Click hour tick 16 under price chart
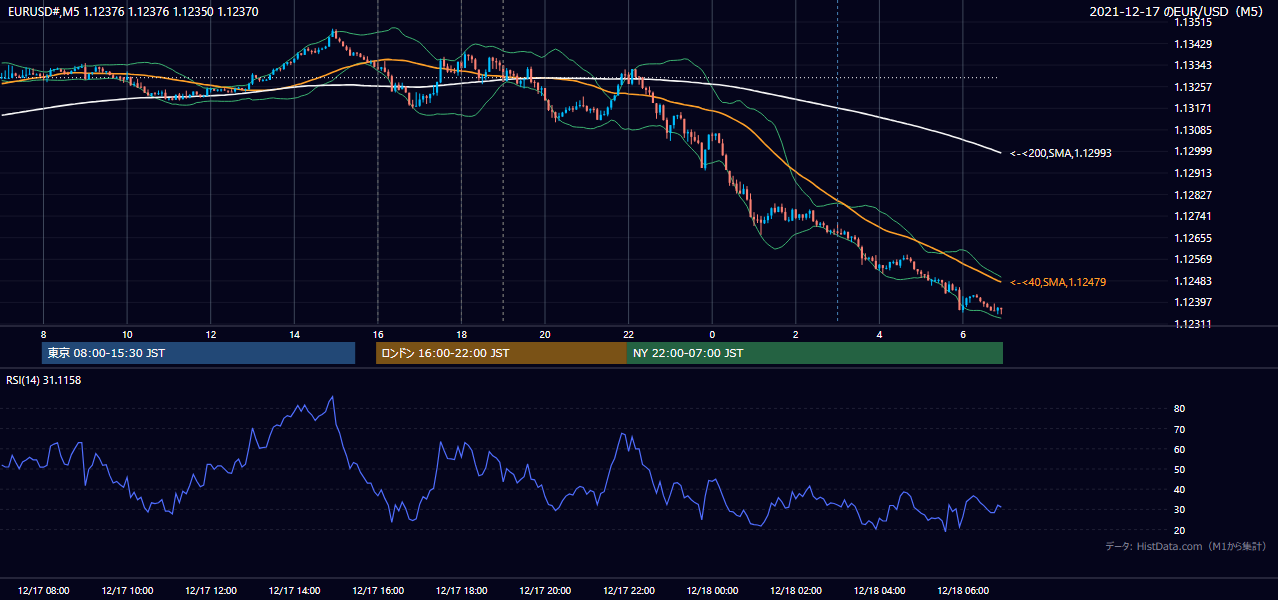Screen dimensions: 1278x600 378,334
